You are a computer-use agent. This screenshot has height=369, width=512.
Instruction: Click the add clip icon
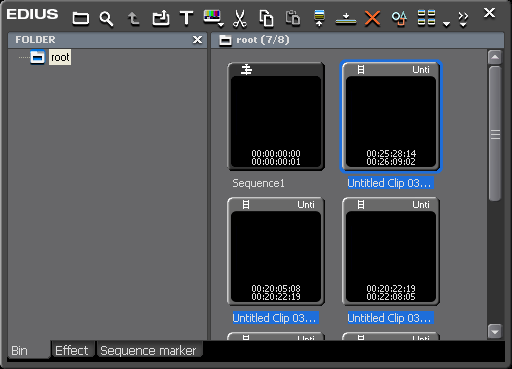coord(161,18)
